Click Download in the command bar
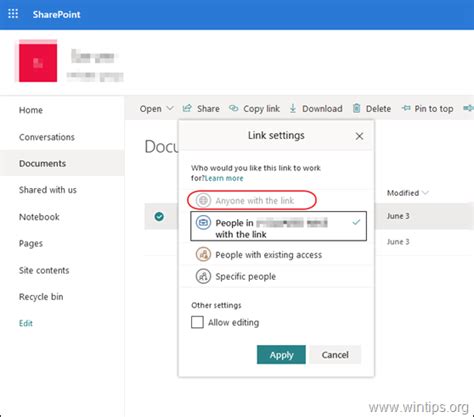474x417 pixels. pos(316,108)
